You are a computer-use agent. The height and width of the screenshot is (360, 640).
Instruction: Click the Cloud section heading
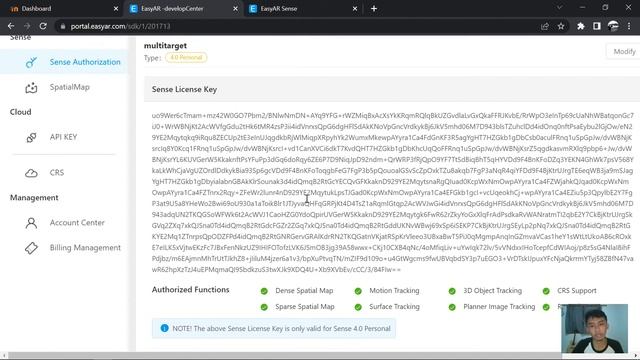click(x=20, y=112)
